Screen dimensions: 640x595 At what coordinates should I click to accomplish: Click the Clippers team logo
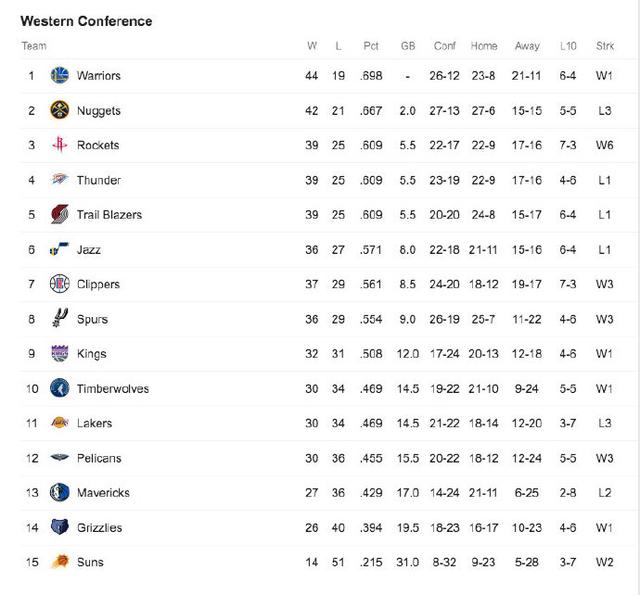coord(60,284)
